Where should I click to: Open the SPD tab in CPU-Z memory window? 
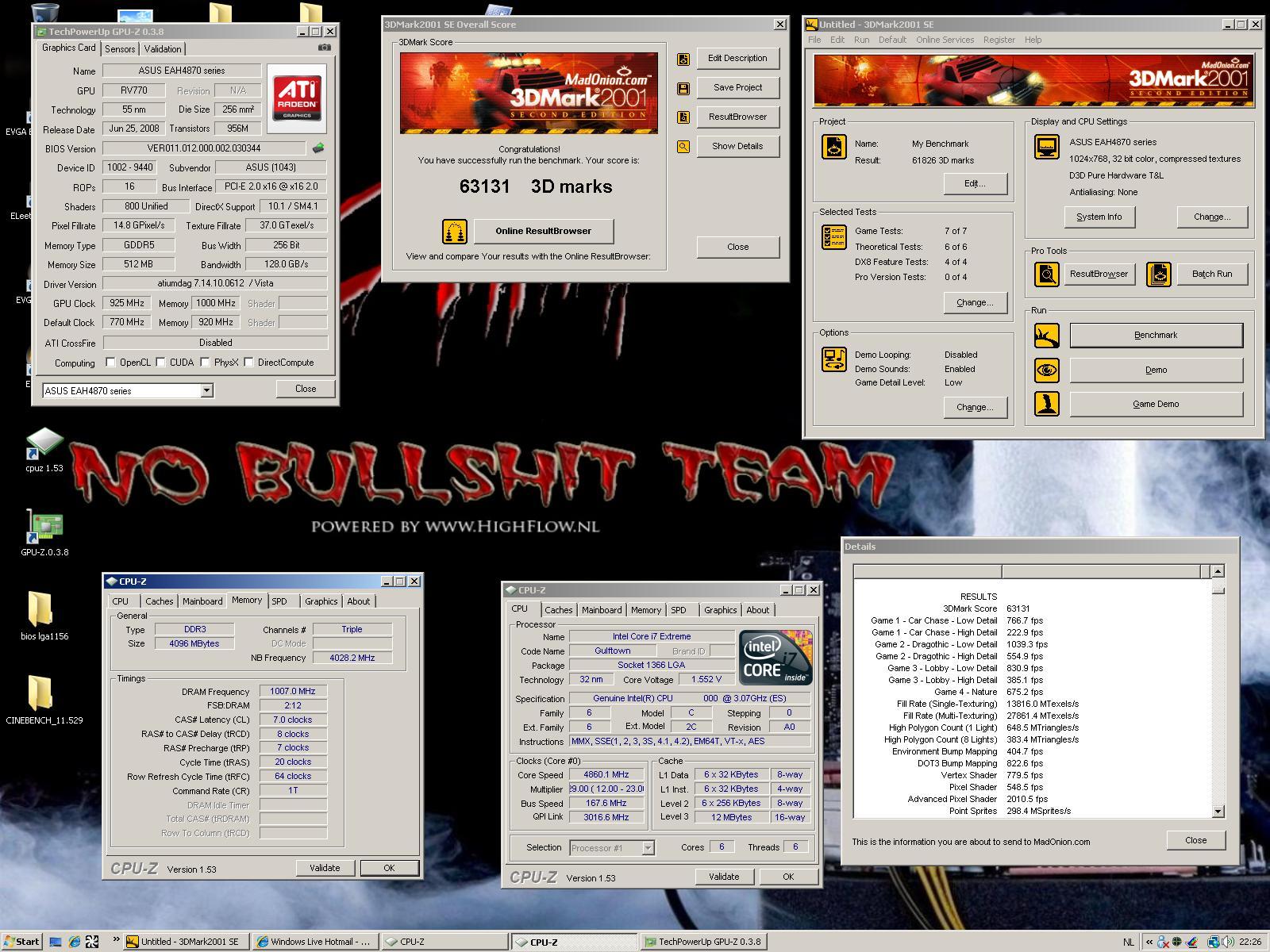coord(279,601)
